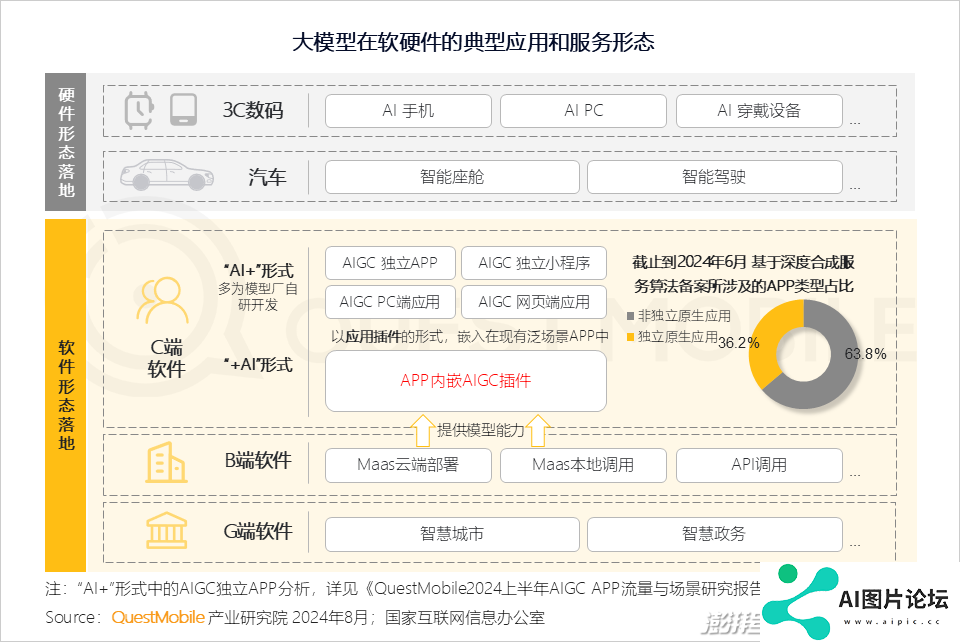This screenshot has width=960, height=642.
Task: Click the 36.2% value label
Action: 738,343
